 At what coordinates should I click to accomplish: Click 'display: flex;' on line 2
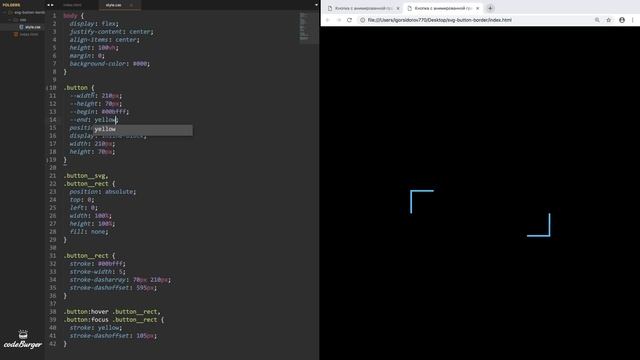pos(94,24)
